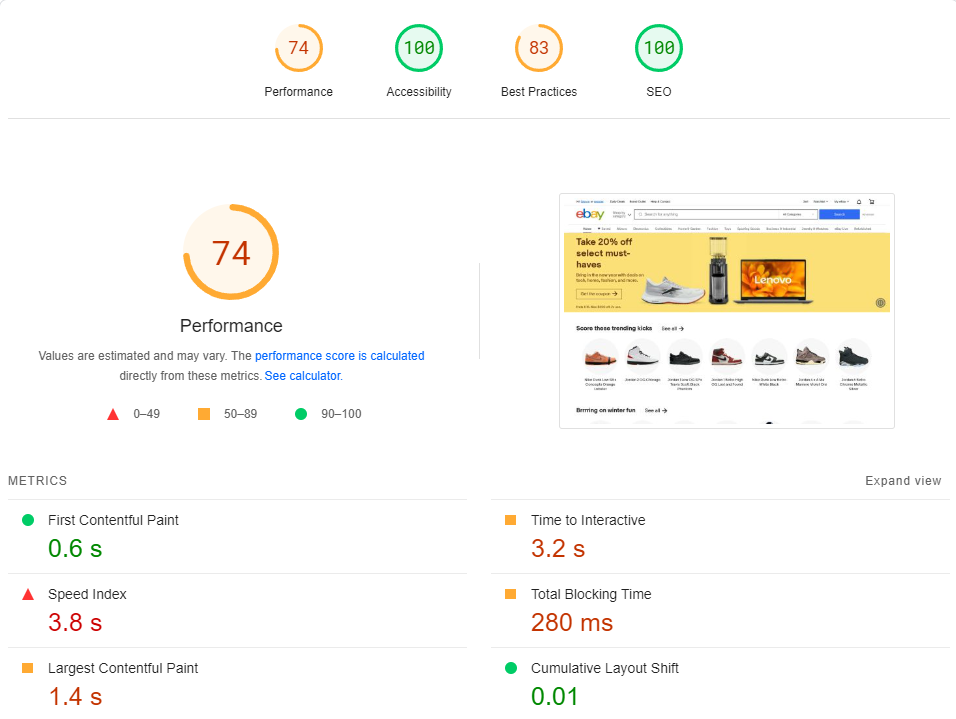Click the See calculator link

302,375
